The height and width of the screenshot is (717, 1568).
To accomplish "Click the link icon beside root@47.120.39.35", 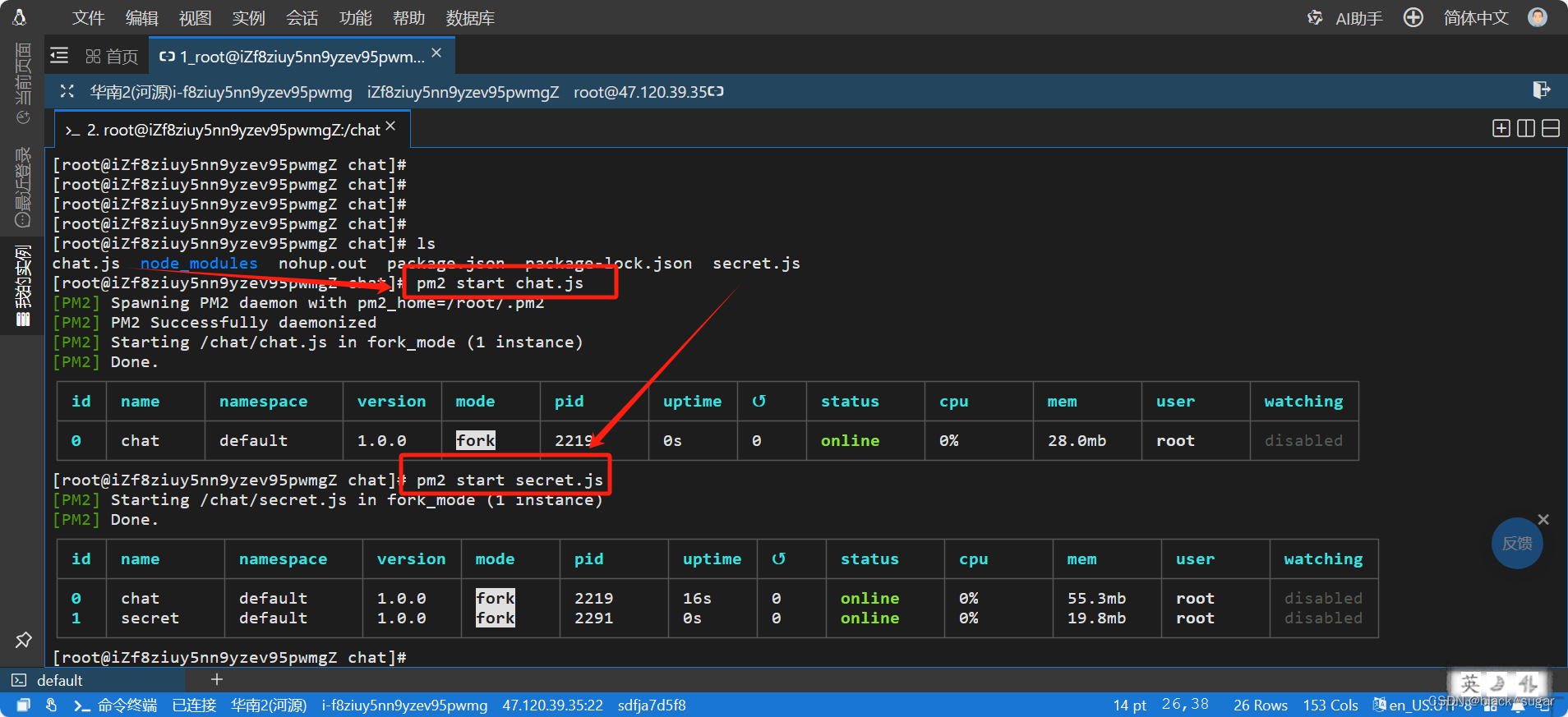I will click(x=716, y=91).
